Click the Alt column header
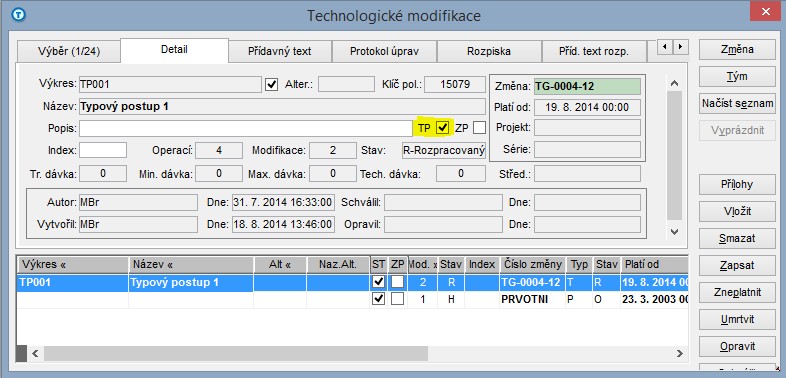This screenshot has width=786, height=378. pyautogui.click(x=280, y=264)
